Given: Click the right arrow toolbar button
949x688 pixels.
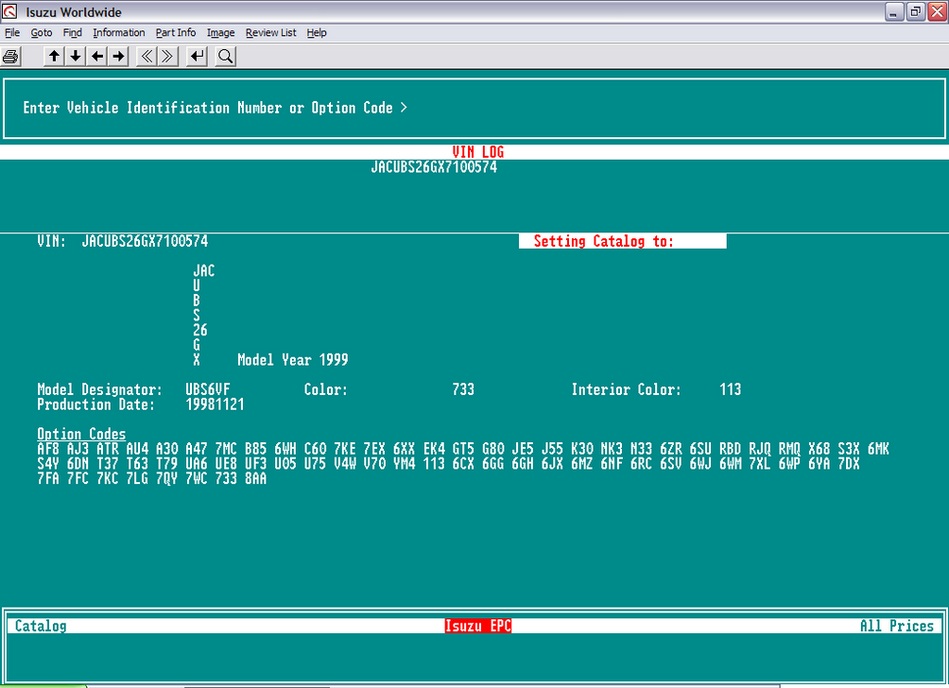Looking at the screenshot, I should 119,56.
